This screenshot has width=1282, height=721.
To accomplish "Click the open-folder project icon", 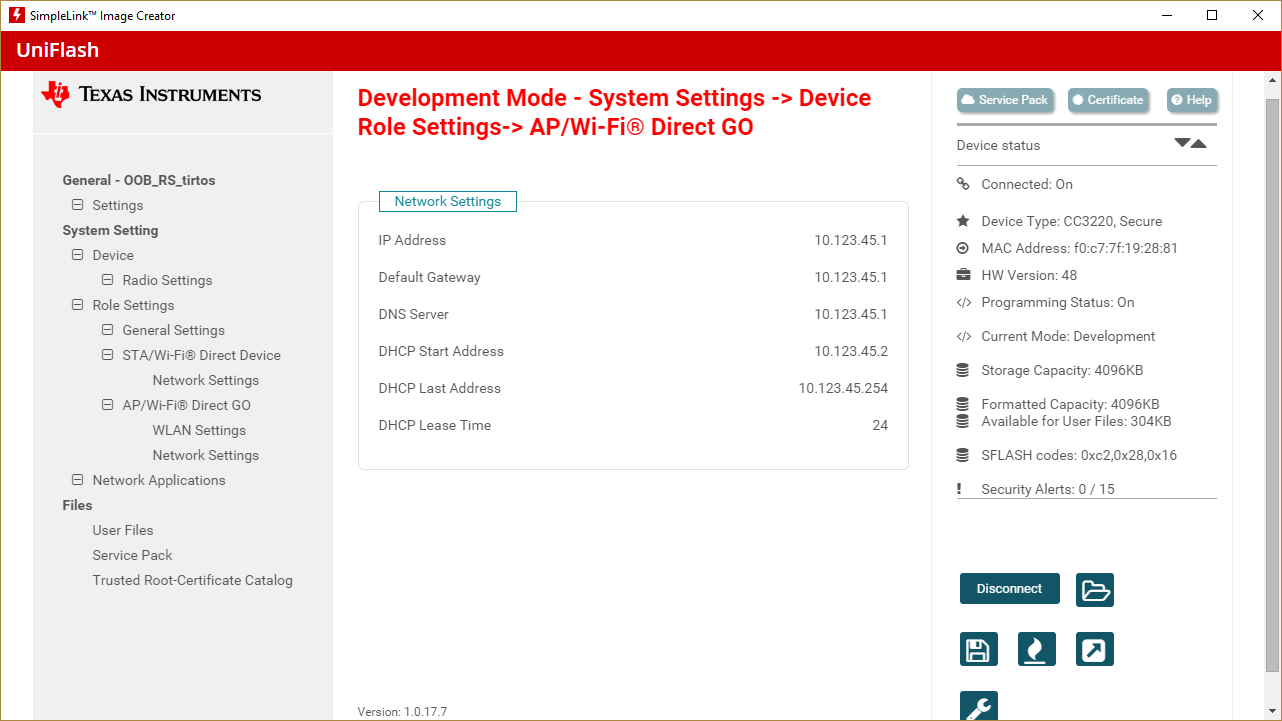I will tap(1095, 590).
